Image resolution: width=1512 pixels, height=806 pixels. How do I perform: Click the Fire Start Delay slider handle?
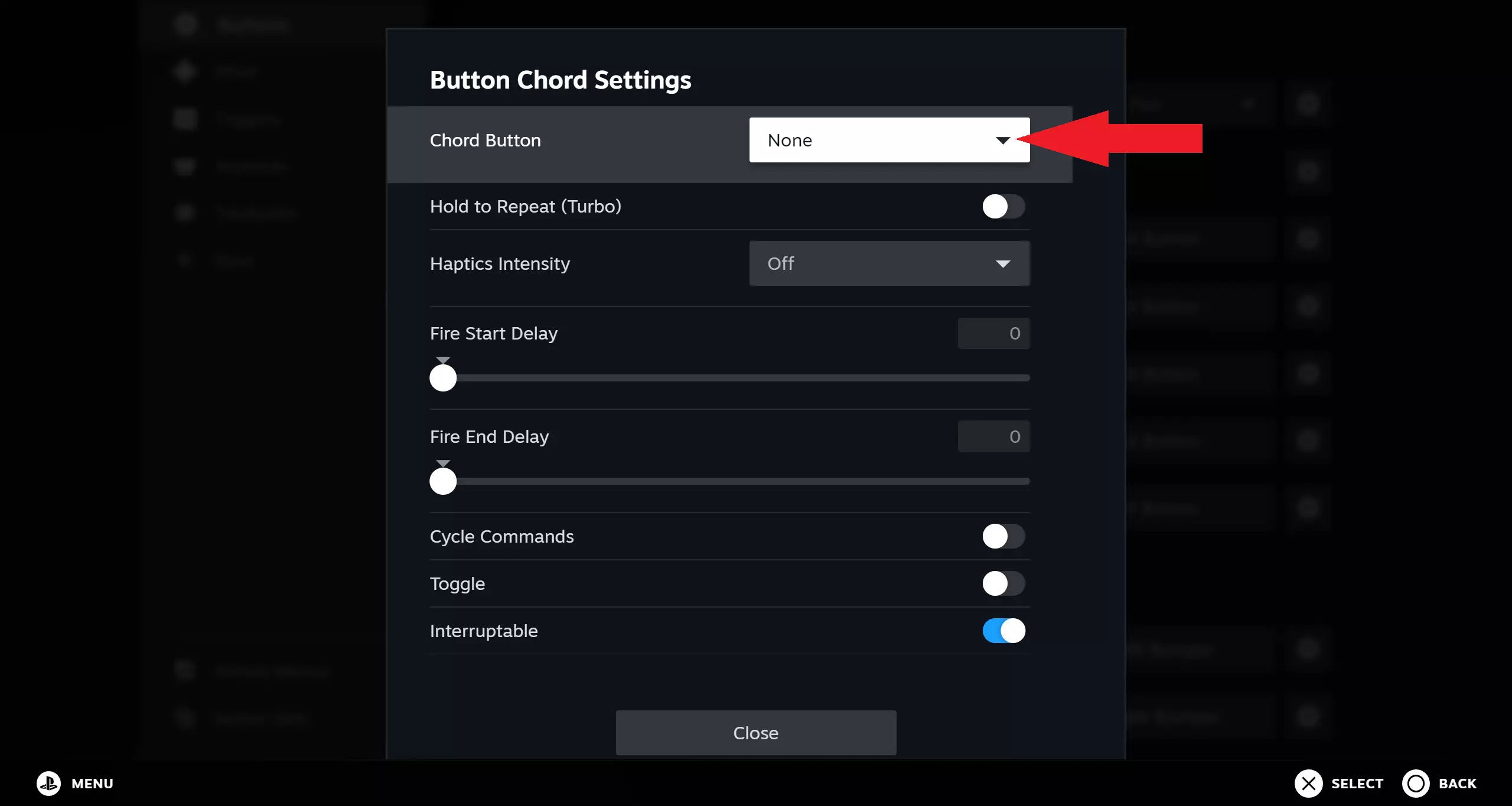[x=443, y=378]
